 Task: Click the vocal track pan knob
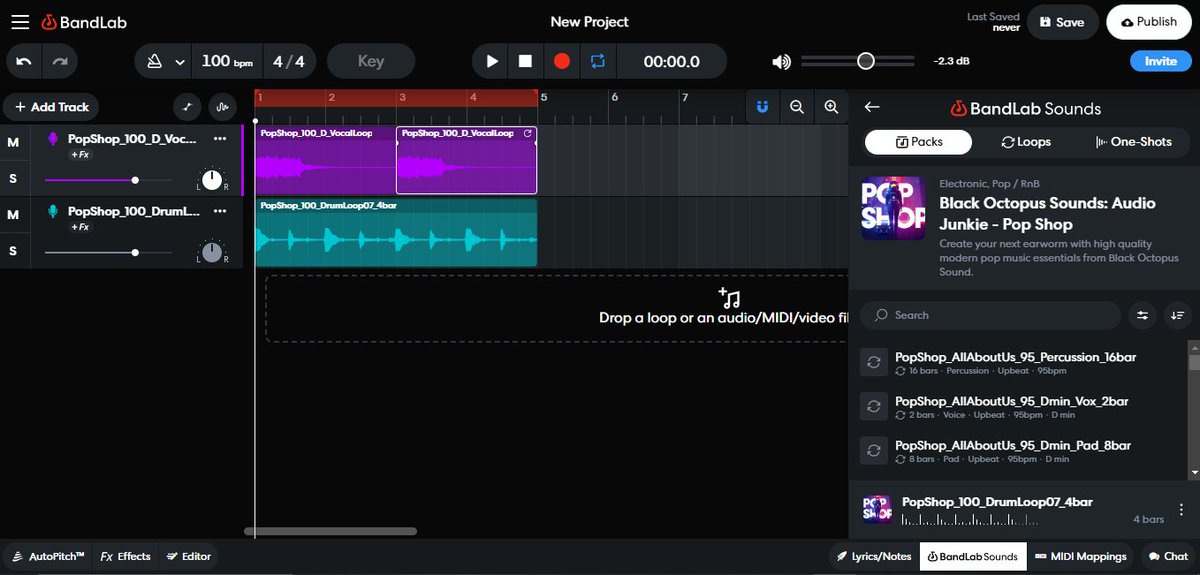tap(212, 180)
